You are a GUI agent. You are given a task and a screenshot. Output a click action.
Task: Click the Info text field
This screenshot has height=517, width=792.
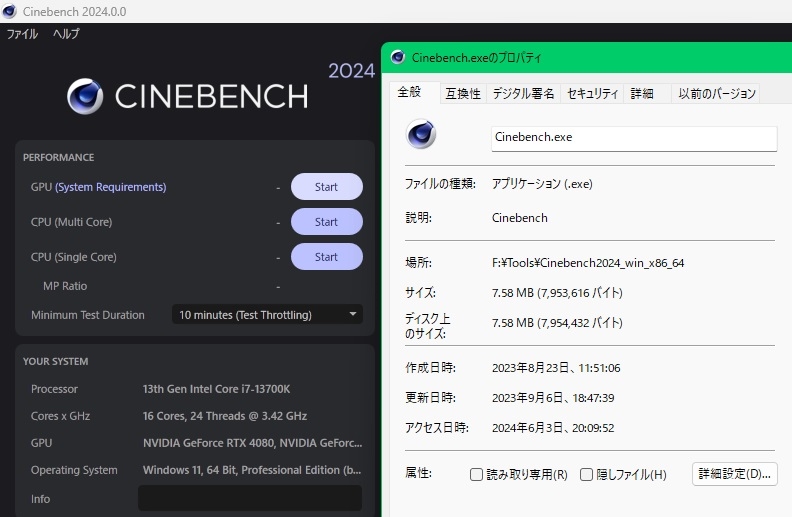250,498
